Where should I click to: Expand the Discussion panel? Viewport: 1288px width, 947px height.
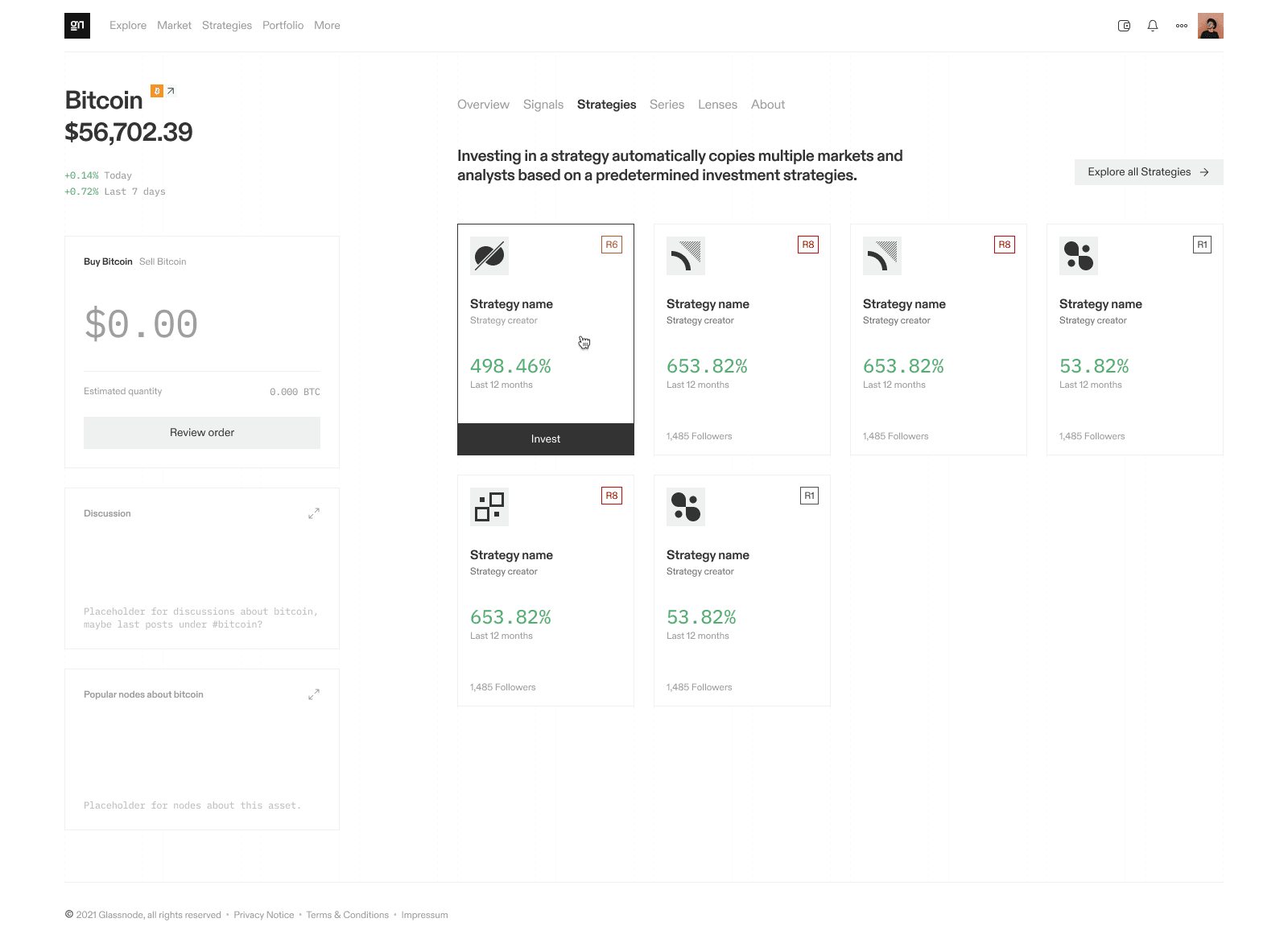314,513
